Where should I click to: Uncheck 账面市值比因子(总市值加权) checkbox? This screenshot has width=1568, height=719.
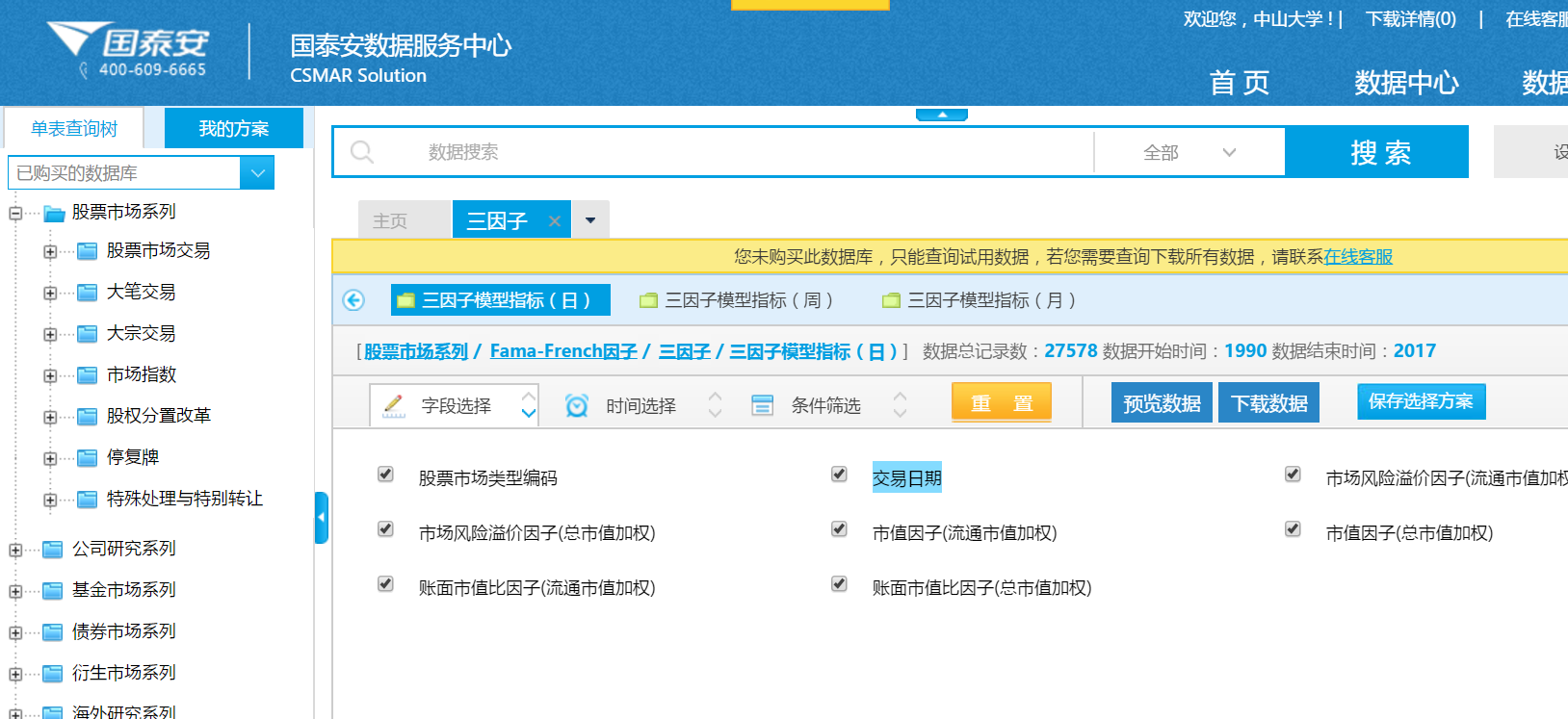point(839,583)
